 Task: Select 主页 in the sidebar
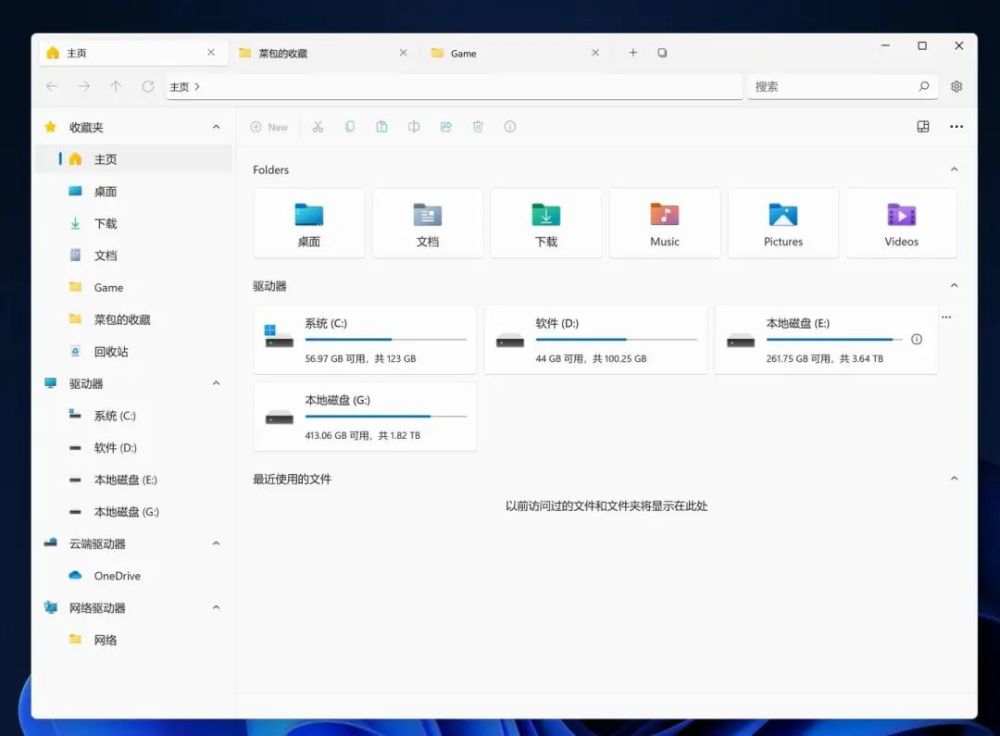coord(134,159)
